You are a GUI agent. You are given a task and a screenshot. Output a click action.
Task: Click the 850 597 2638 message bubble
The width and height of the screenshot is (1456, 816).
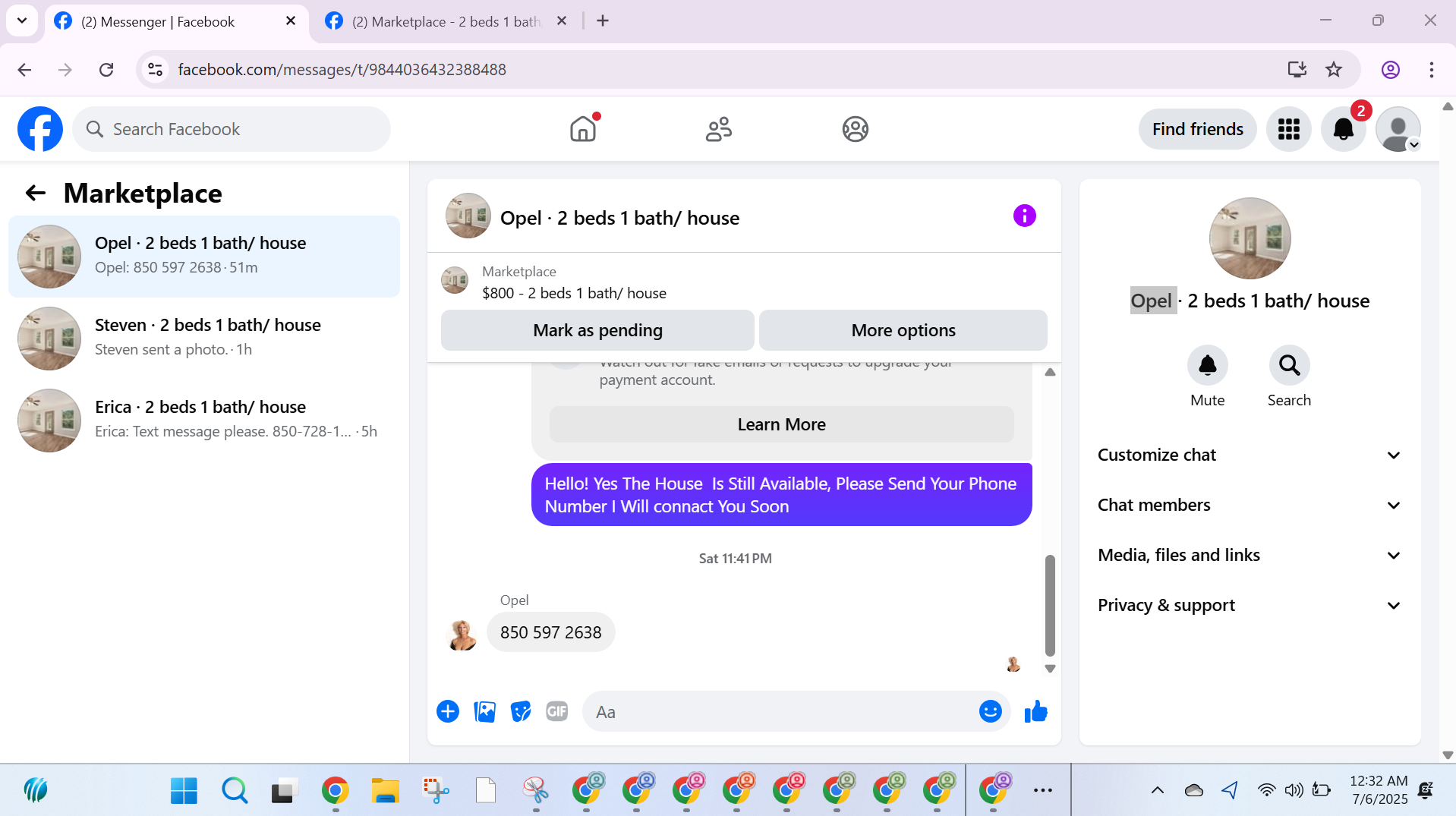(x=550, y=632)
